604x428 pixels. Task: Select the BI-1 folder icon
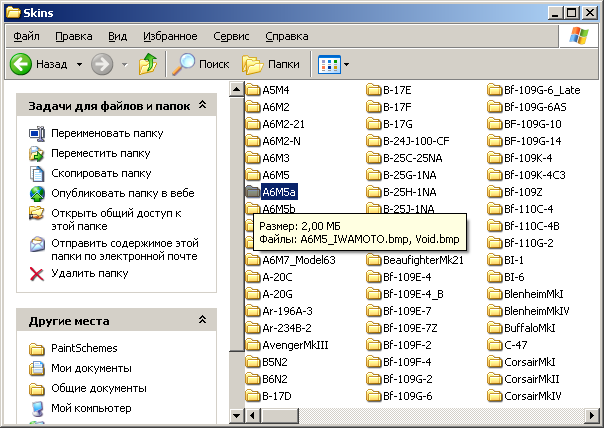tap(495, 260)
